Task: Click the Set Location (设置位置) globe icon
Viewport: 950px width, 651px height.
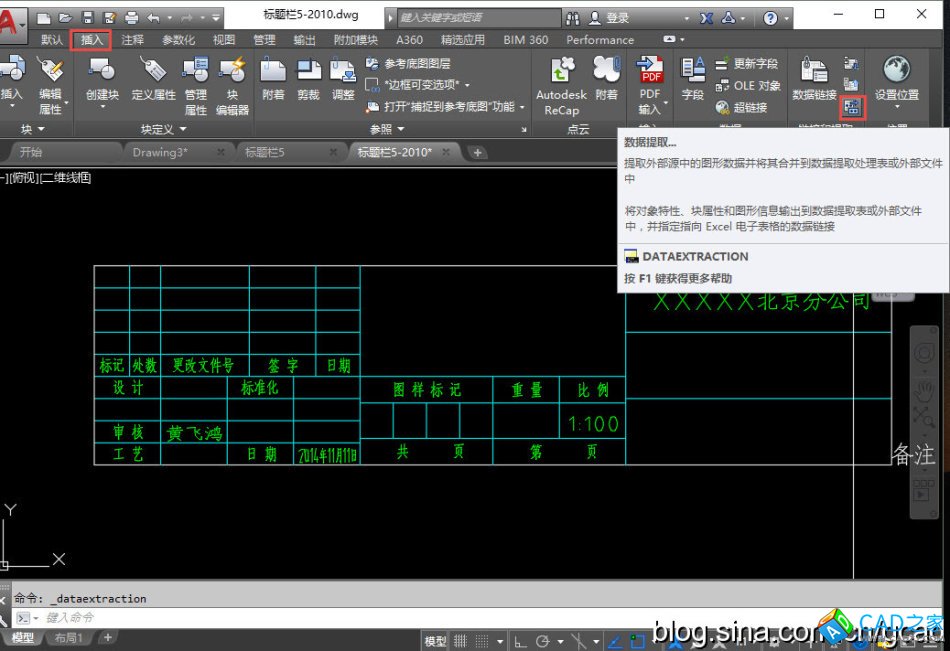Action: [x=896, y=79]
